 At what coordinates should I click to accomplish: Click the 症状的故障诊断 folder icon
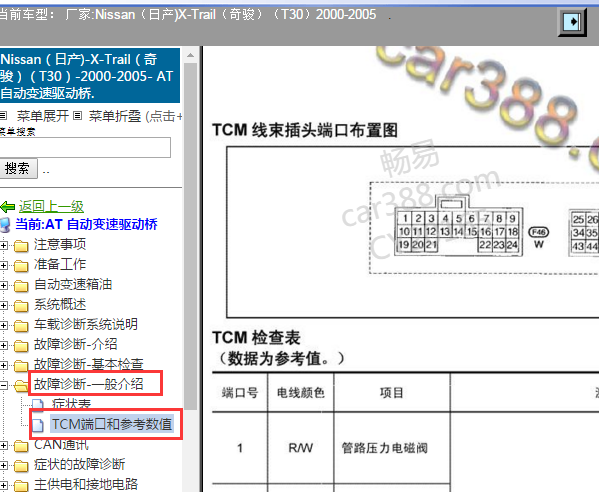point(21,466)
